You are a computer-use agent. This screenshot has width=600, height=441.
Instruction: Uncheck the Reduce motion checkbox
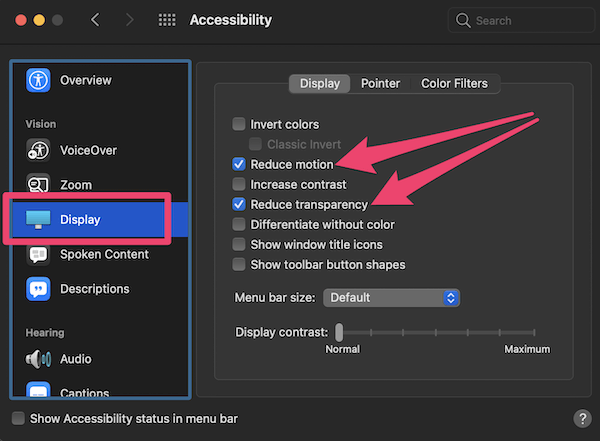pyautogui.click(x=239, y=164)
